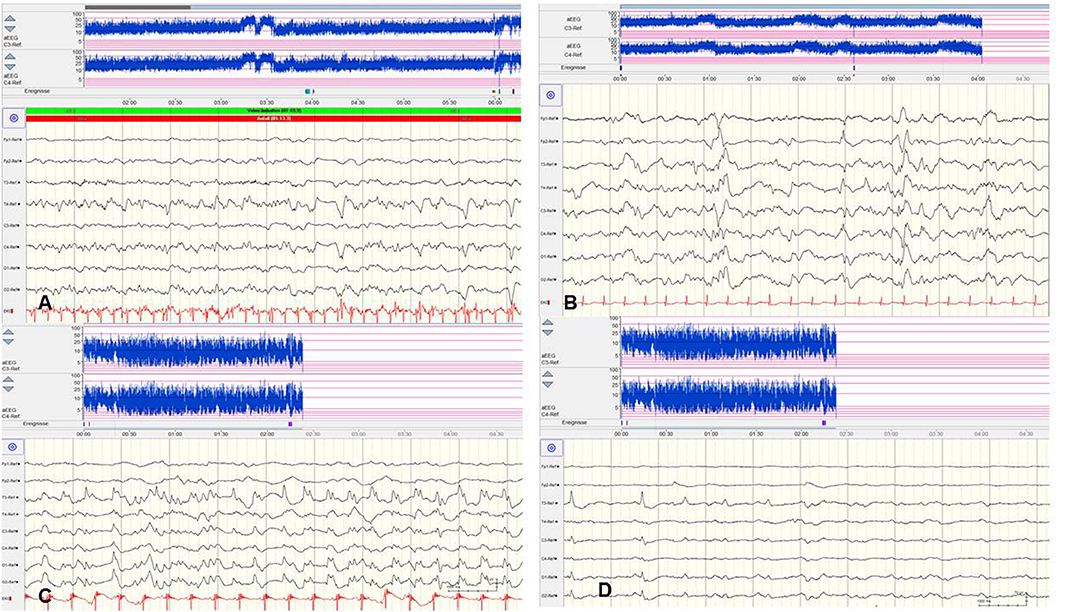Select the orange event marker near 06:00 in panel A
Screen dimensions: 1084x612
point(493,91)
